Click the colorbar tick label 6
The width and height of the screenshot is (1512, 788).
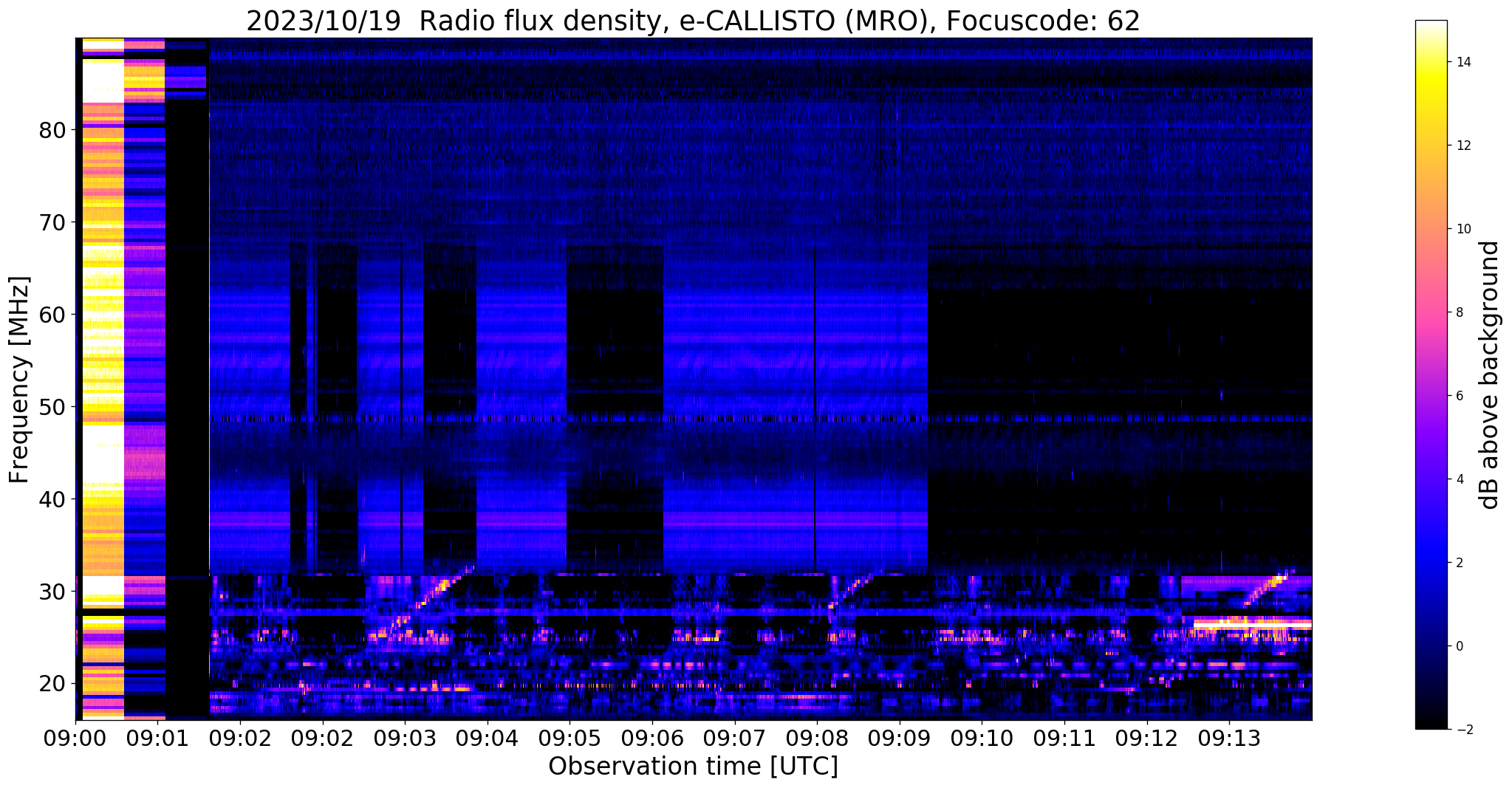click(1459, 396)
